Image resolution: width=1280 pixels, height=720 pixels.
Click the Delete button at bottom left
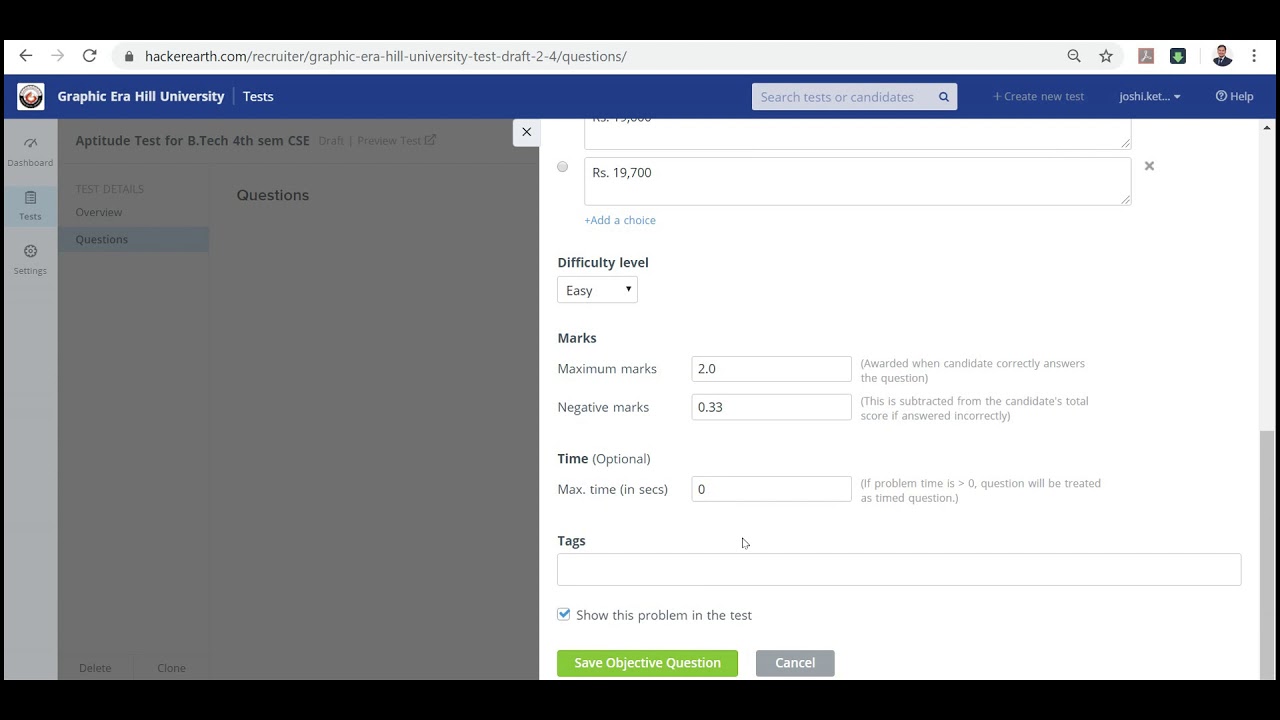click(x=95, y=668)
